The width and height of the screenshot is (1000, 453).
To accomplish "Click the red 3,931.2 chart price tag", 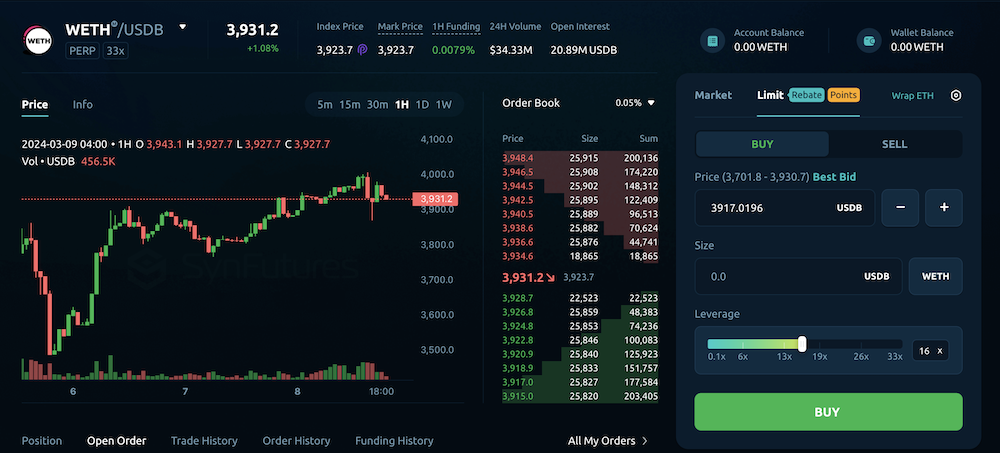I will click(x=436, y=199).
